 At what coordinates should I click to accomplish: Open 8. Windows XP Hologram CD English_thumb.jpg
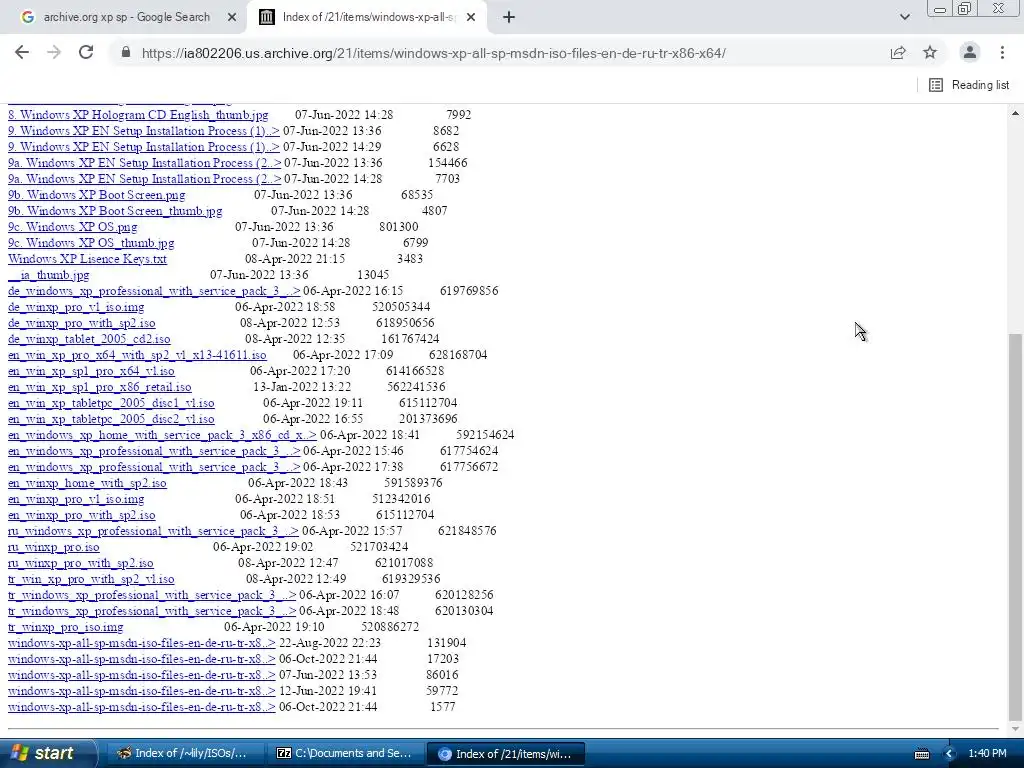coord(138,115)
